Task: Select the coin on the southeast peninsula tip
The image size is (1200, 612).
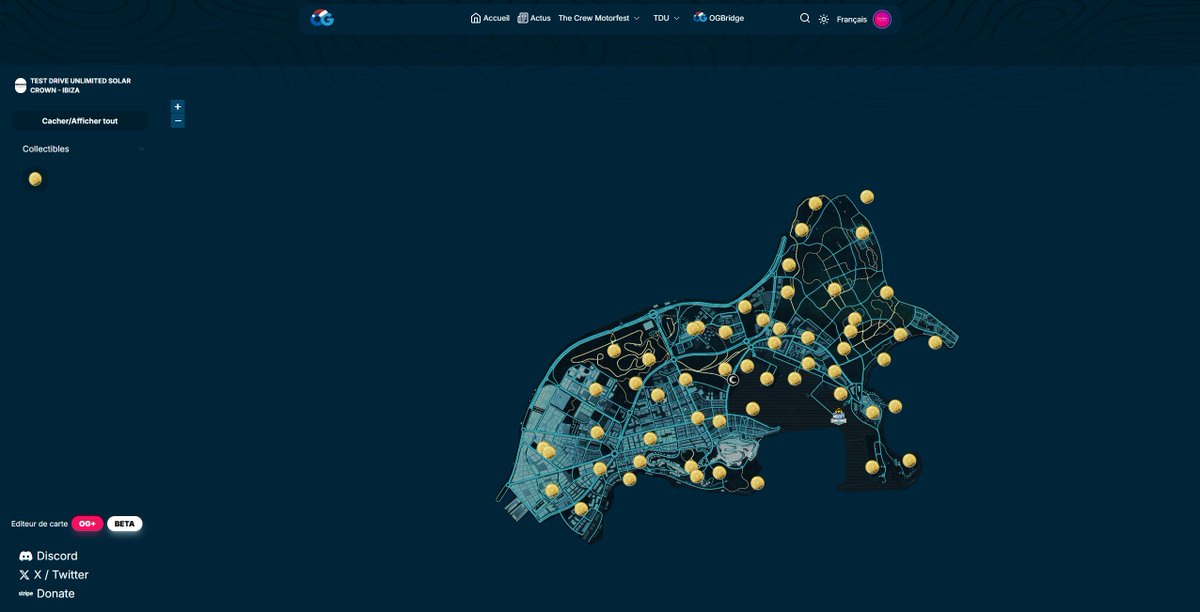Action: (x=909, y=461)
